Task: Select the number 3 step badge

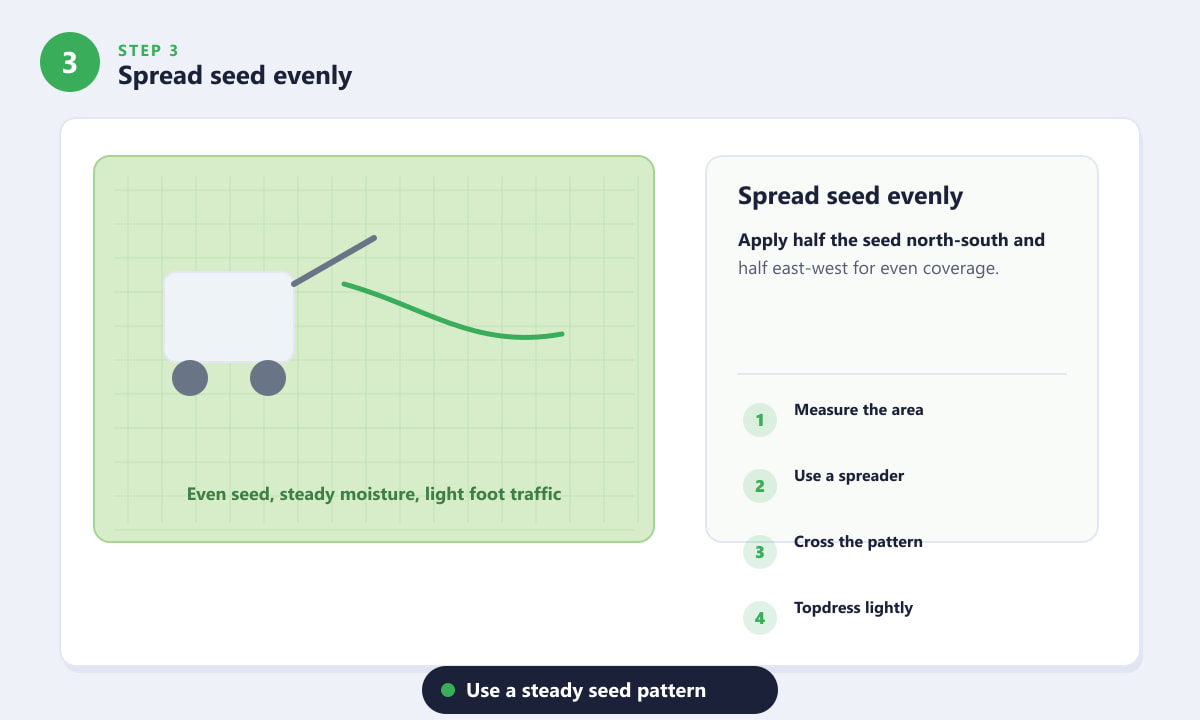Action: tap(760, 552)
